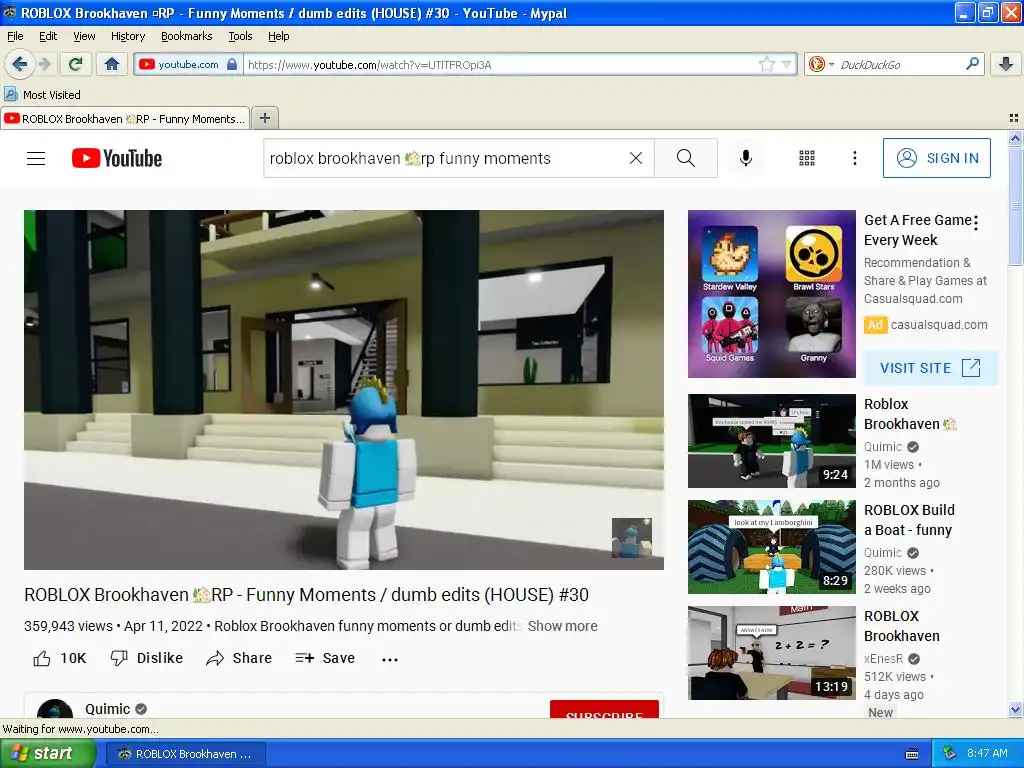Open the File menu
This screenshot has width=1024, height=768.
[x=15, y=36]
